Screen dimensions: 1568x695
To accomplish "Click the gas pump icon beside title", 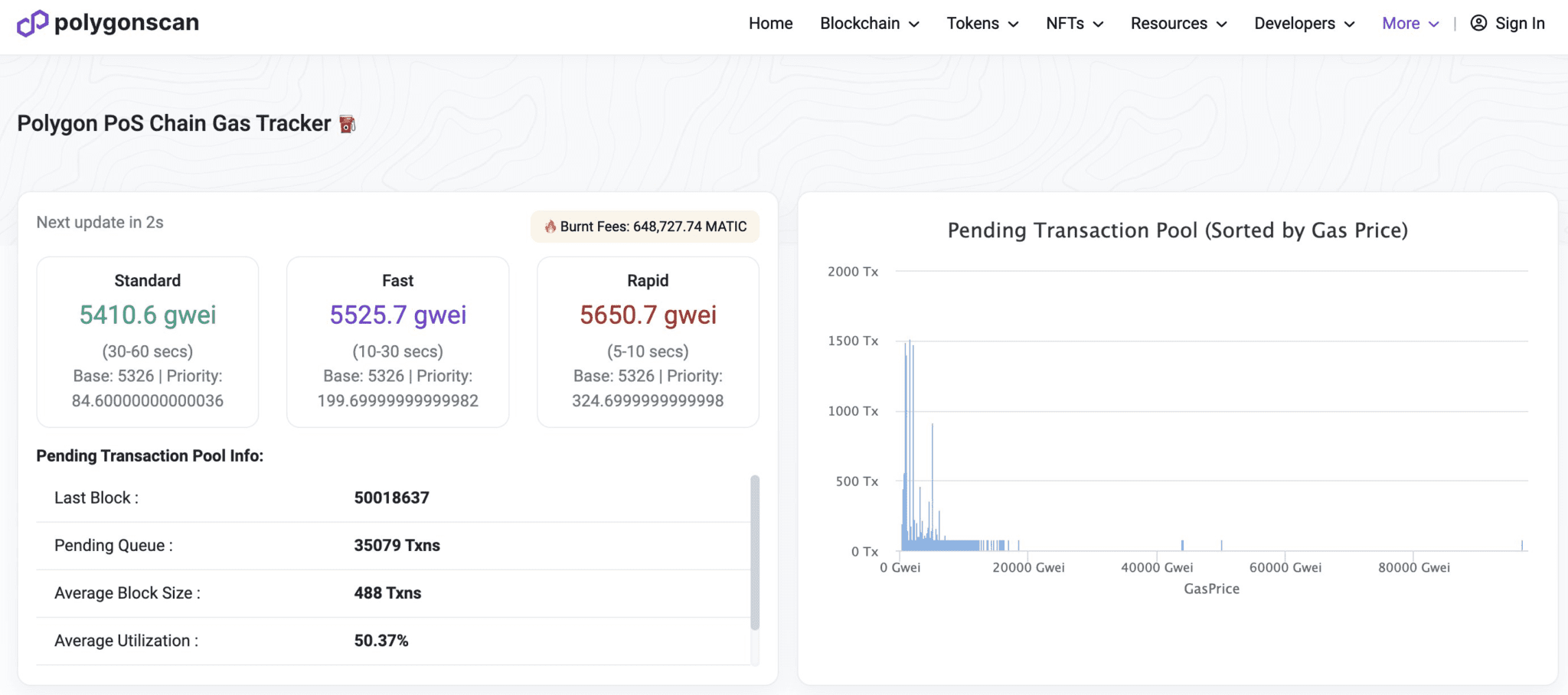I will pos(348,124).
